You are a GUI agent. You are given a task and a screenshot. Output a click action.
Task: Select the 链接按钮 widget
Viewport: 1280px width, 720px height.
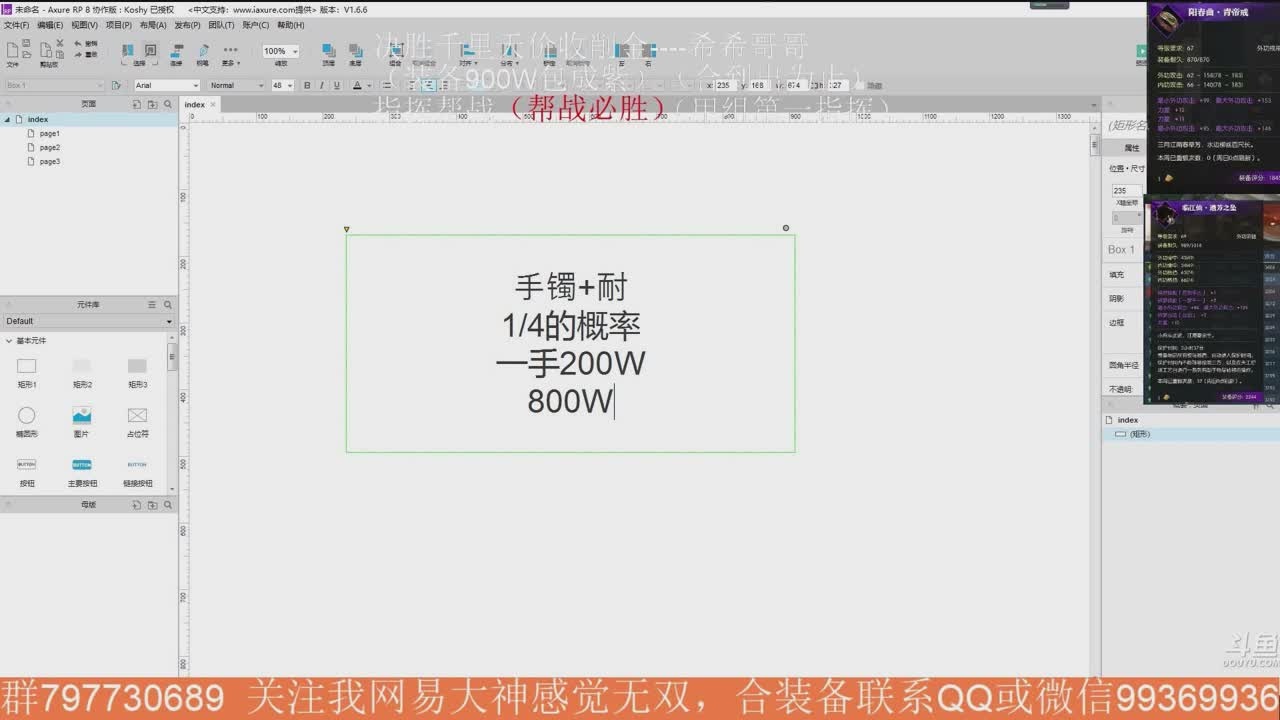tap(137, 472)
